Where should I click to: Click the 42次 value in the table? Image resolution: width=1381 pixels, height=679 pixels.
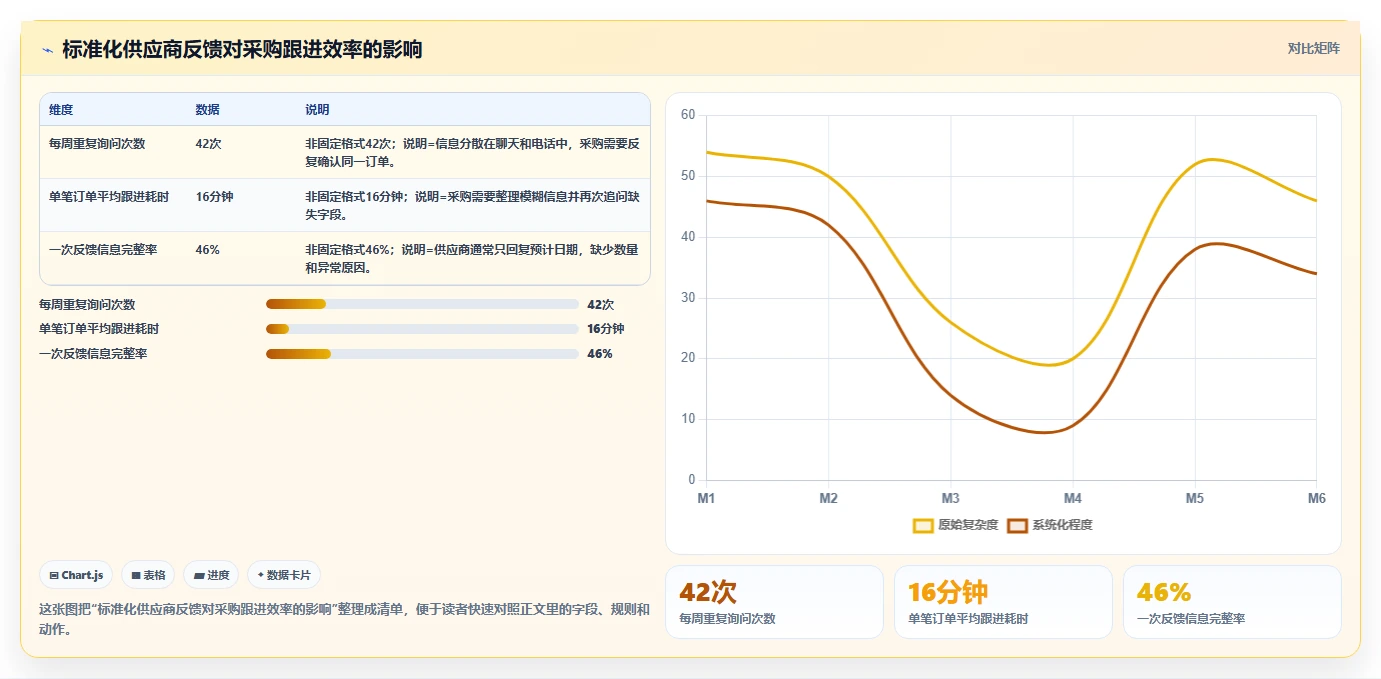tap(208, 144)
